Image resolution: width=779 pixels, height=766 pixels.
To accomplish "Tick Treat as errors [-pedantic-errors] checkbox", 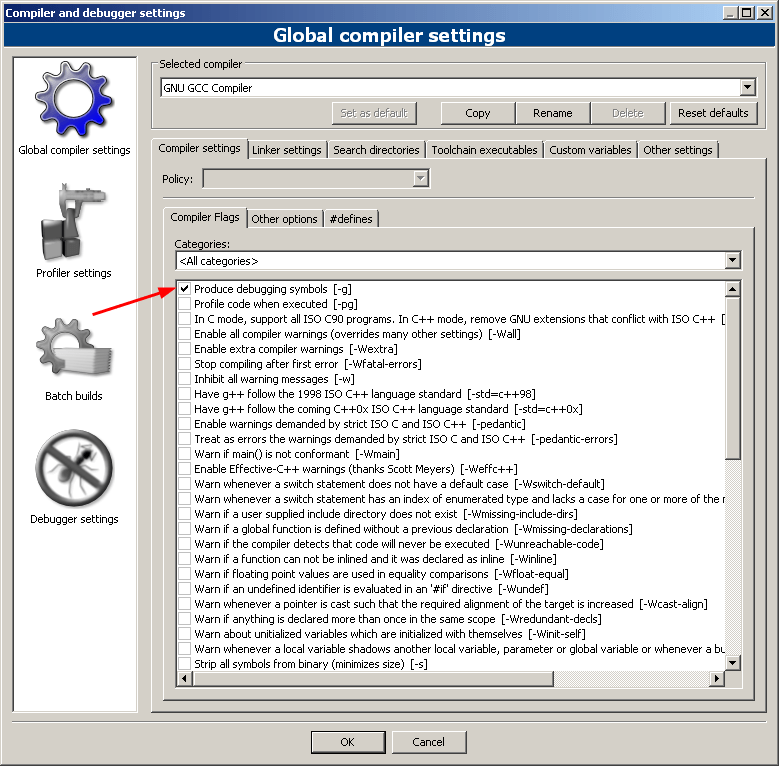I will pos(185,439).
